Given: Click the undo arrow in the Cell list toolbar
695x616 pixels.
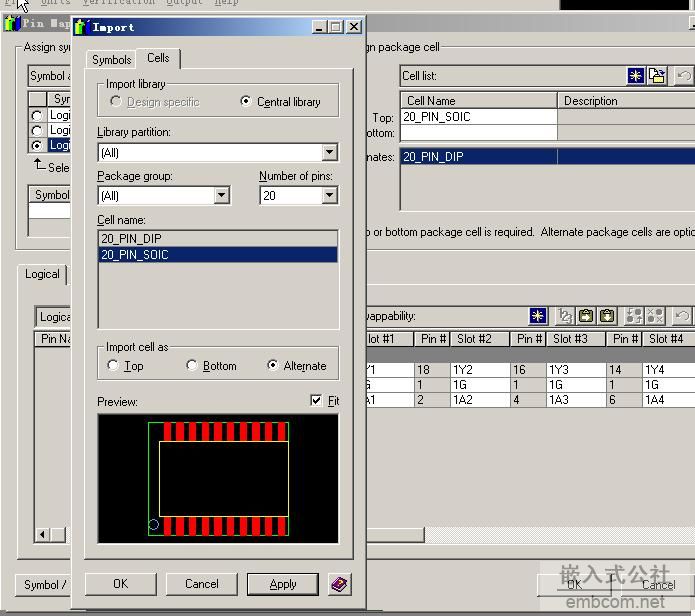Looking at the screenshot, I should [x=683, y=76].
